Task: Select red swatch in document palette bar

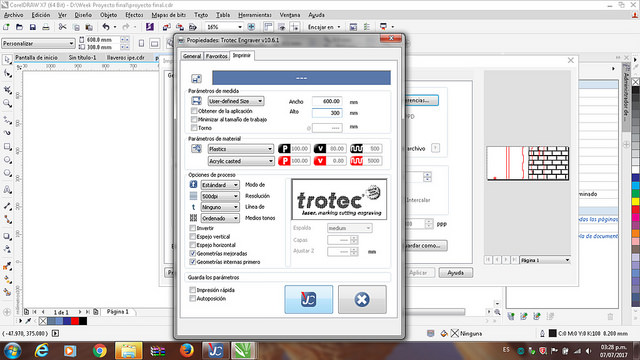Action: [x=75, y=321]
